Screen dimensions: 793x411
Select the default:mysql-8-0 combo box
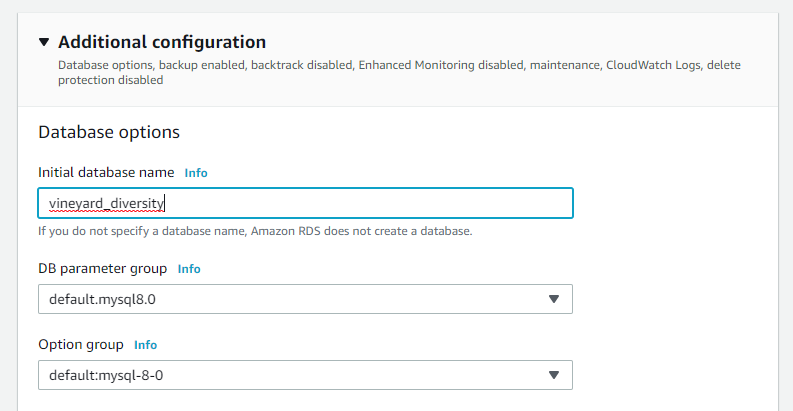coord(305,375)
